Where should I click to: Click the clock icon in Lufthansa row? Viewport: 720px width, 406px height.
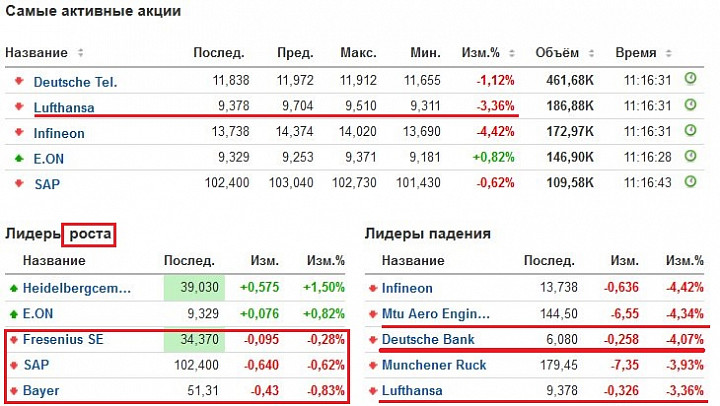pyautogui.click(x=690, y=105)
